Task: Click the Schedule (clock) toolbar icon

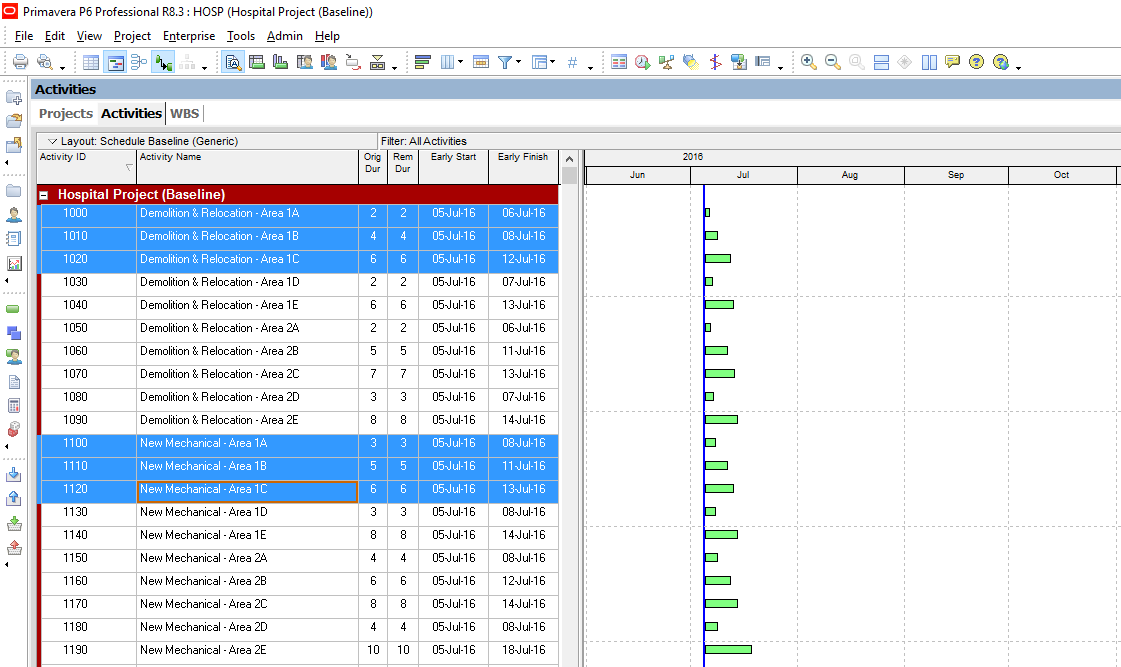Action: click(x=642, y=62)
